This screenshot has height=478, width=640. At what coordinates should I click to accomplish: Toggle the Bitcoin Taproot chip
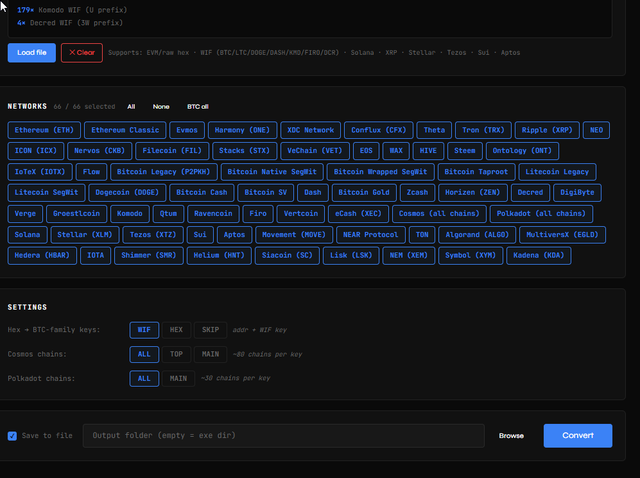[476, 172]
